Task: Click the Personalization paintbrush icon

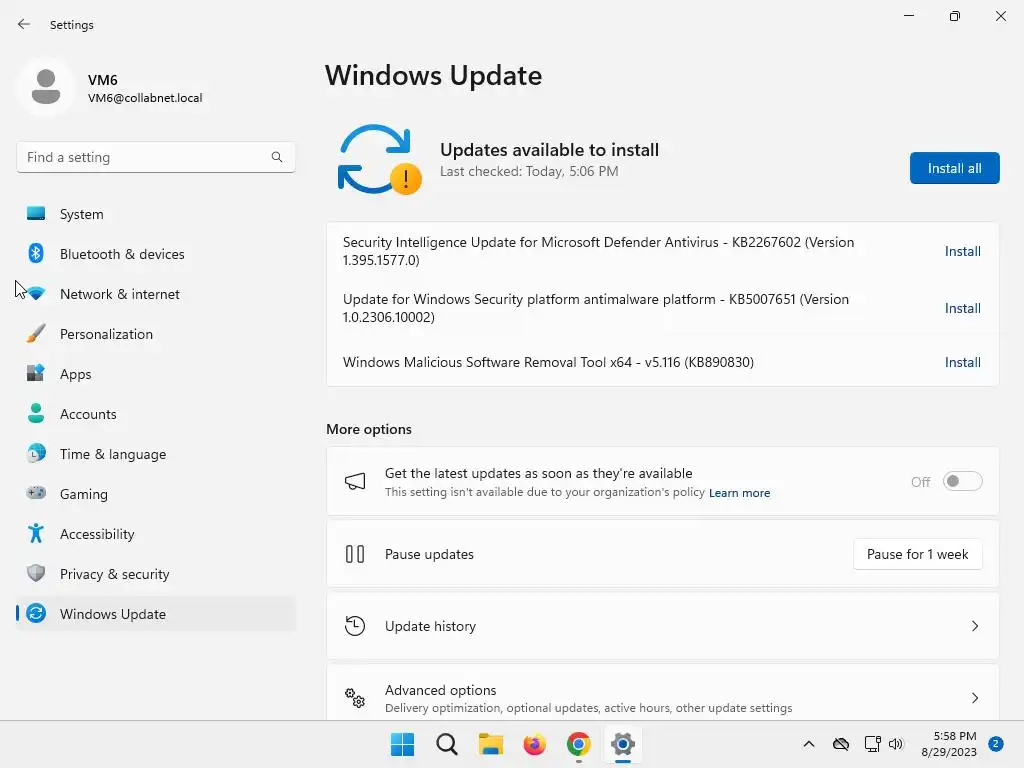Action: pos(36,334)
